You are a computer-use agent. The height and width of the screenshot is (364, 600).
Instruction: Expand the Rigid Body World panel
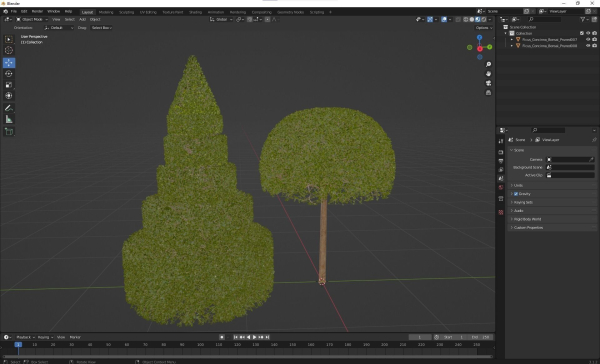[x=553, y=219]
